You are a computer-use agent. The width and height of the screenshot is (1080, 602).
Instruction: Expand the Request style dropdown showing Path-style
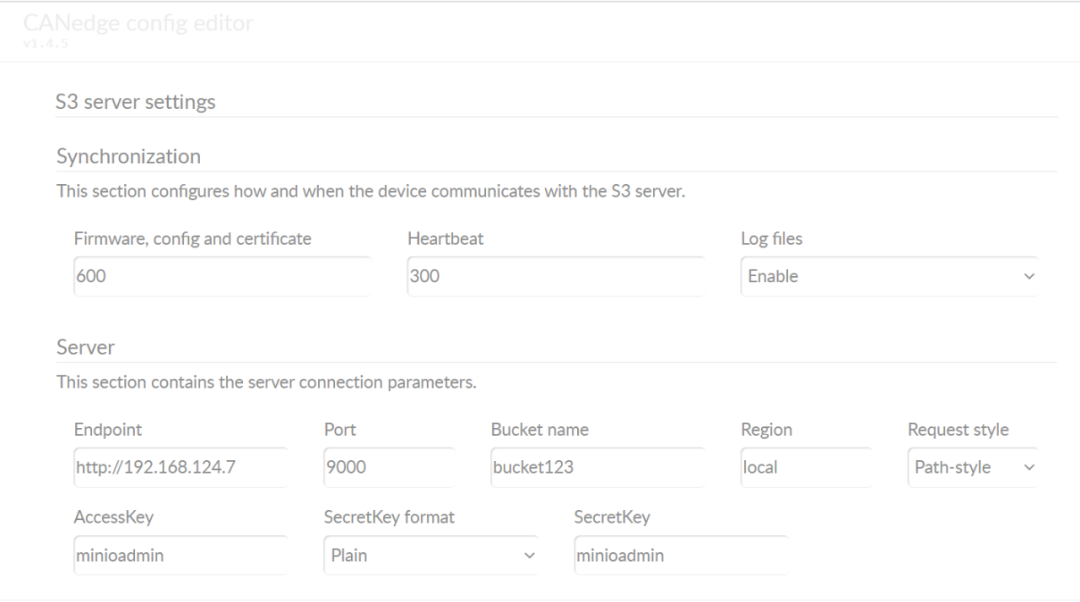point(971,467)
